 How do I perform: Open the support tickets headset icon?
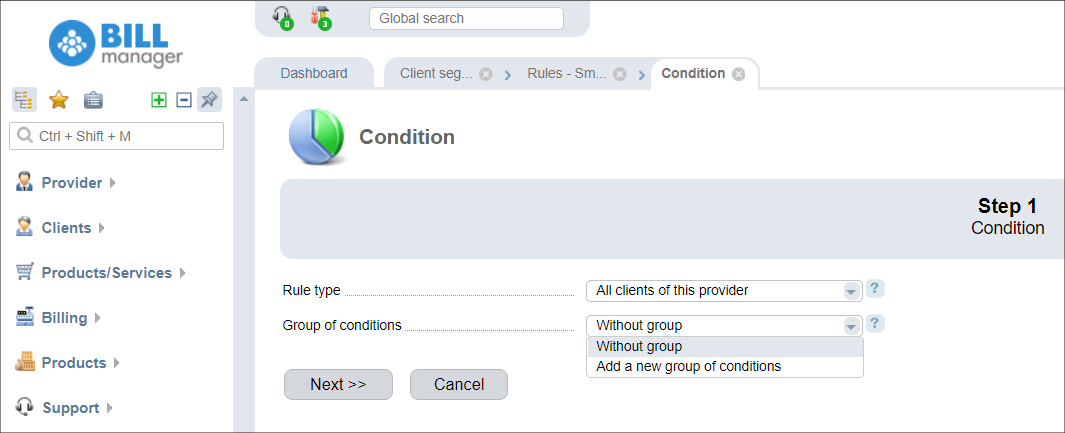click(x=282, y=17)
